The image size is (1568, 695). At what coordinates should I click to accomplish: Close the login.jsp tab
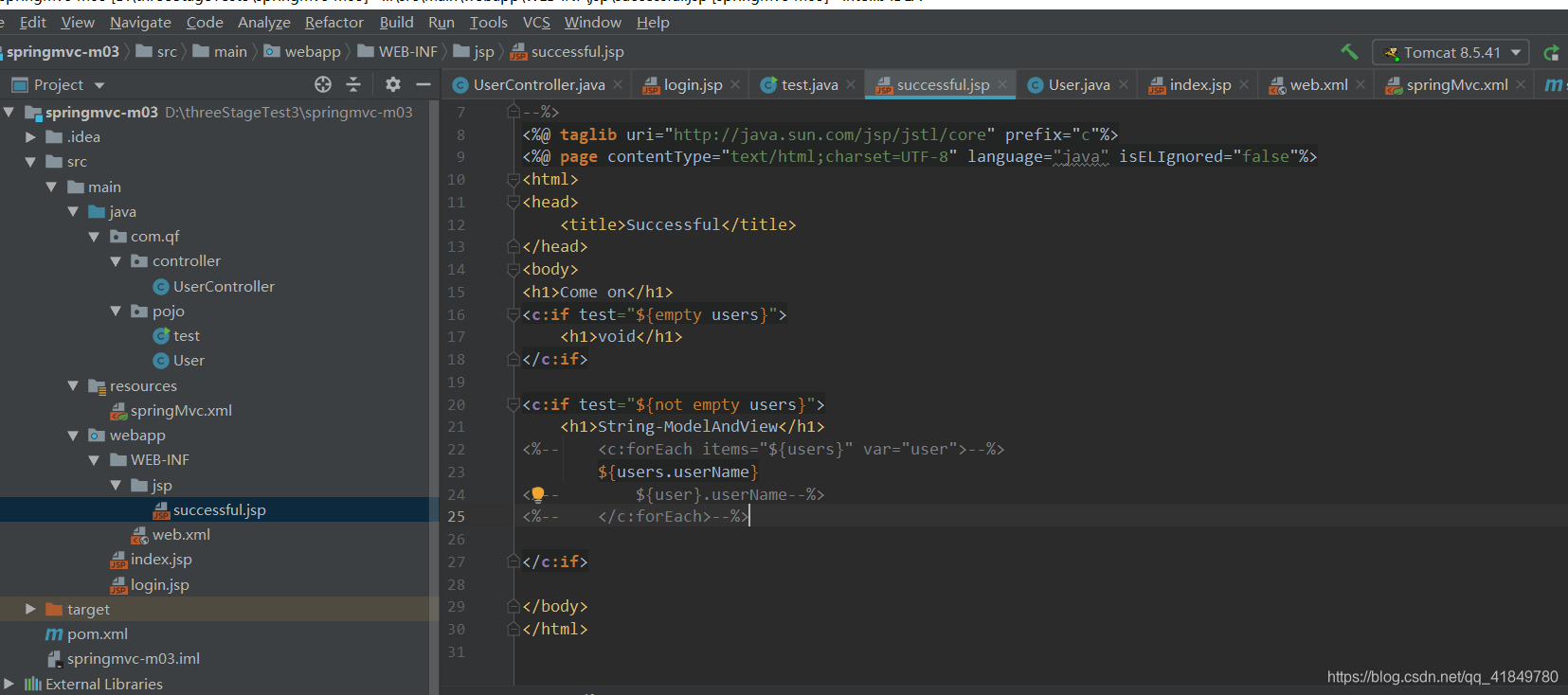pyautogui.click(x=735, y=84)
